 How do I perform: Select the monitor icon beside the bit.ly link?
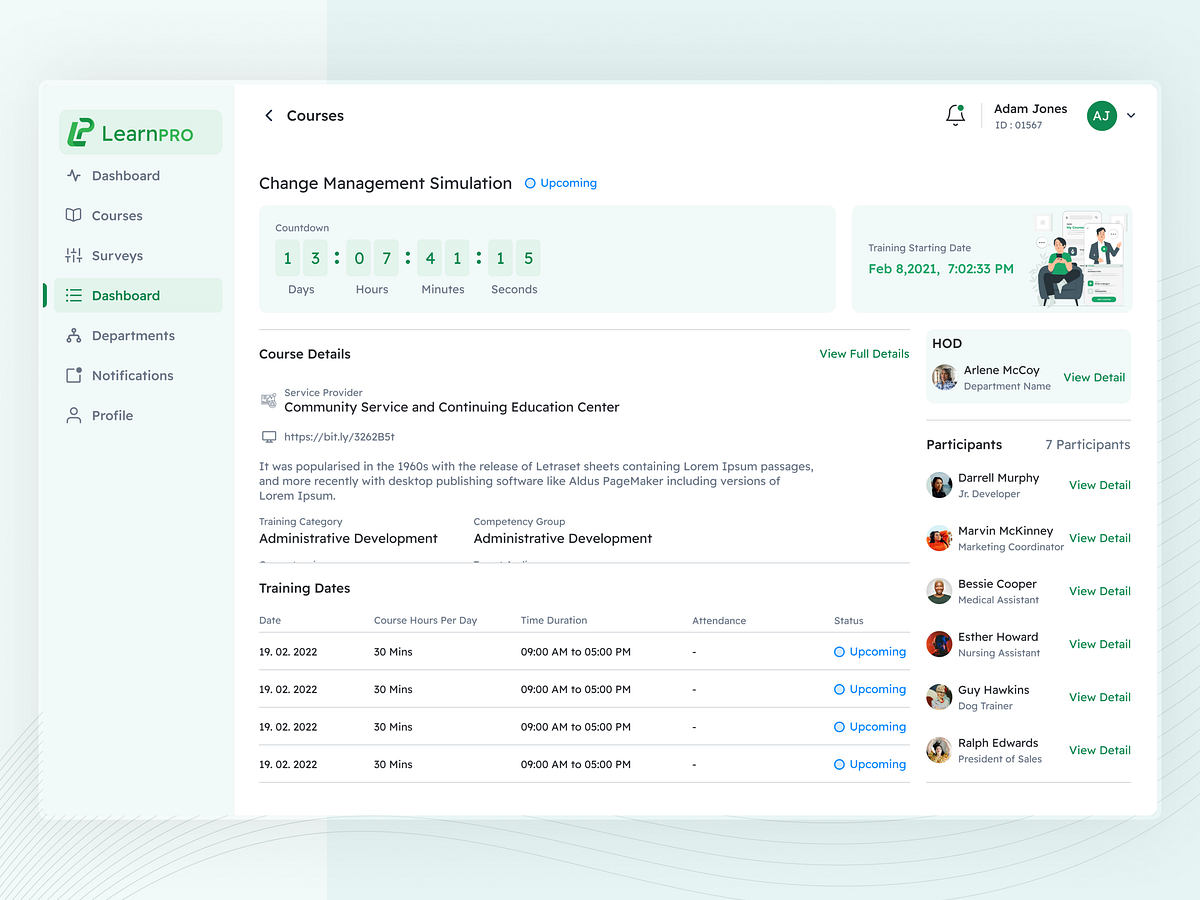click(268, 436)
